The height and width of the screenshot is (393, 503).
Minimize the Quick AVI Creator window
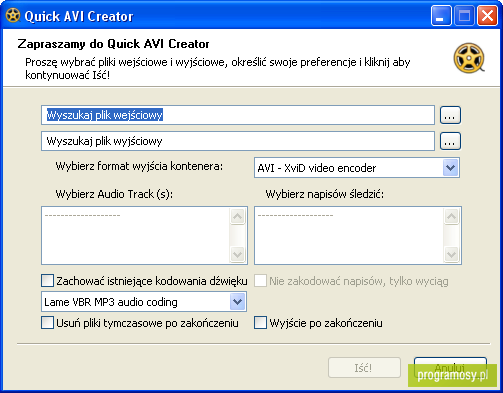pos(441,16)
